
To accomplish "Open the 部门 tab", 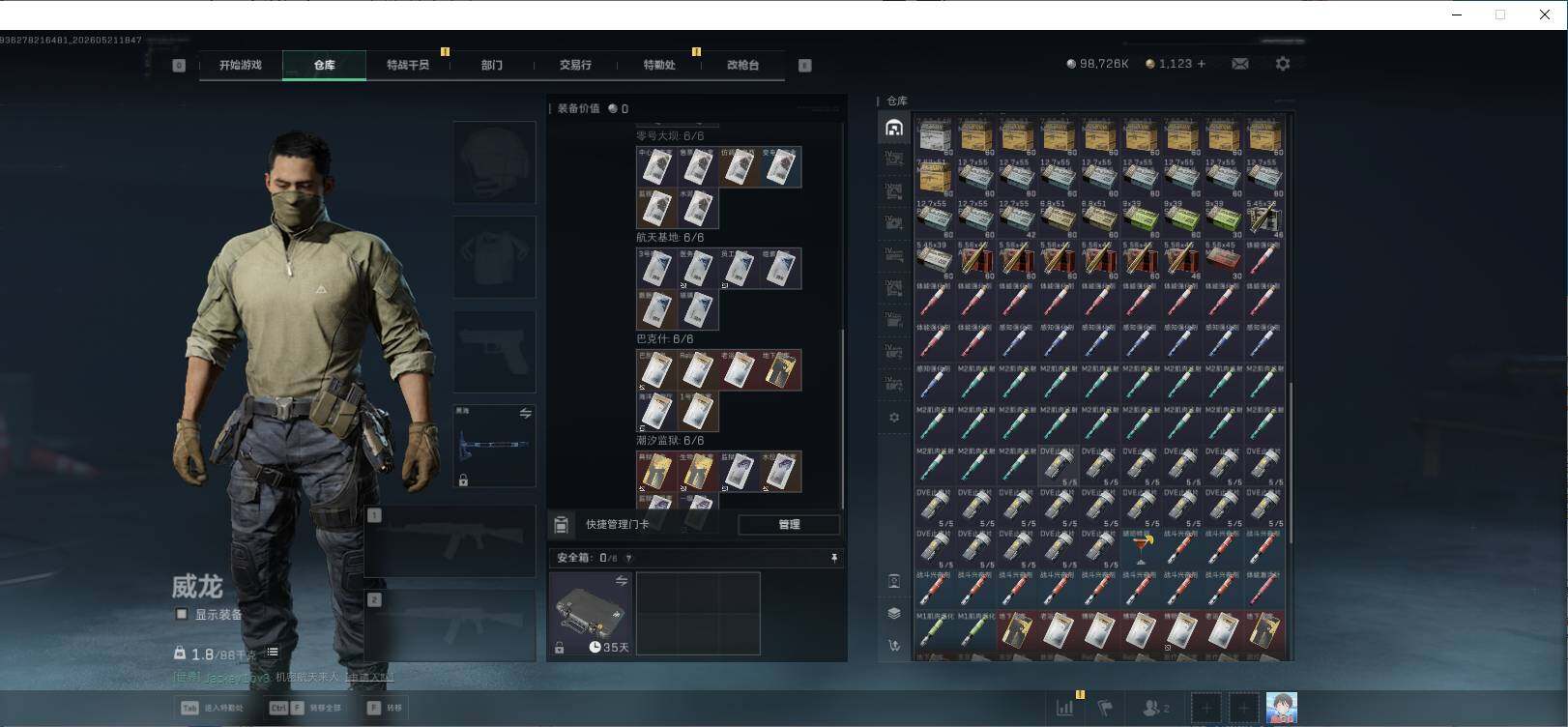I will coord(492,65).
